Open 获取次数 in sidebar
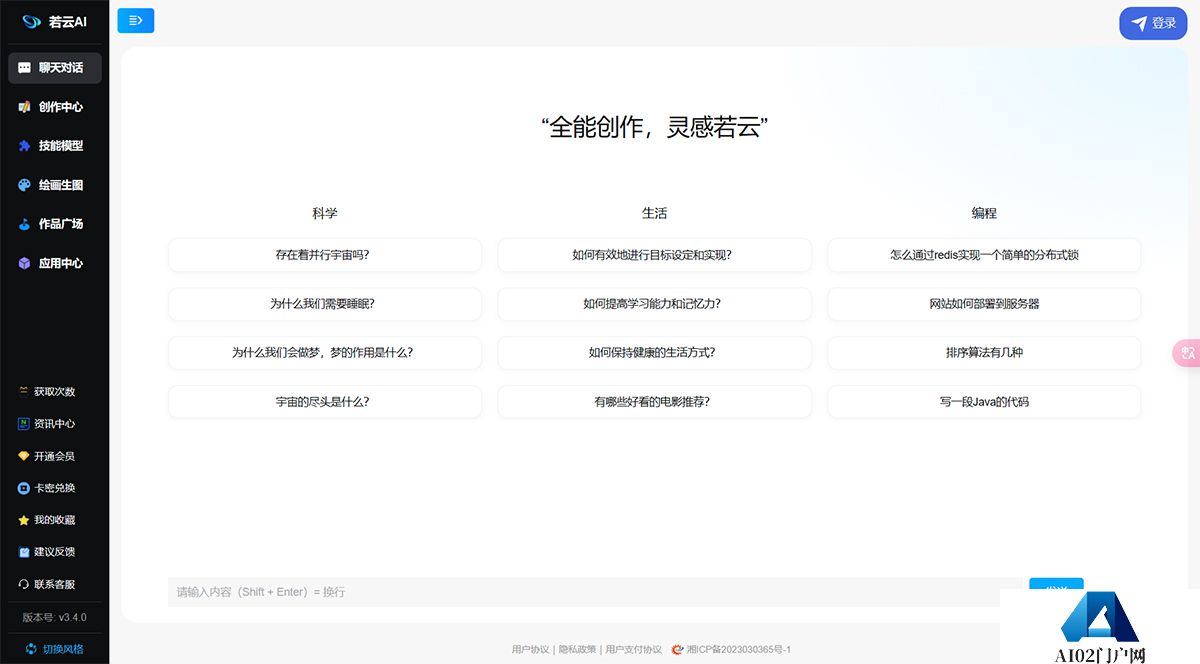 (55, 392)
